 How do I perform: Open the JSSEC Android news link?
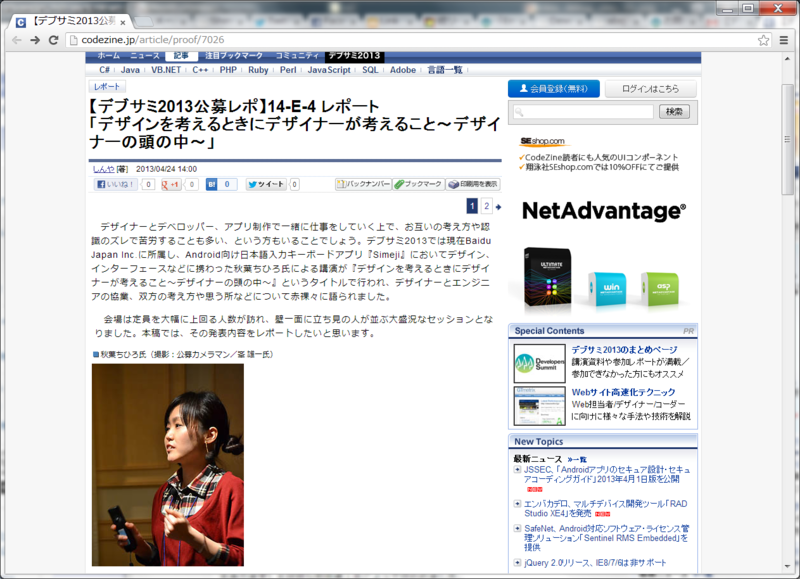(x=607, y=474)
